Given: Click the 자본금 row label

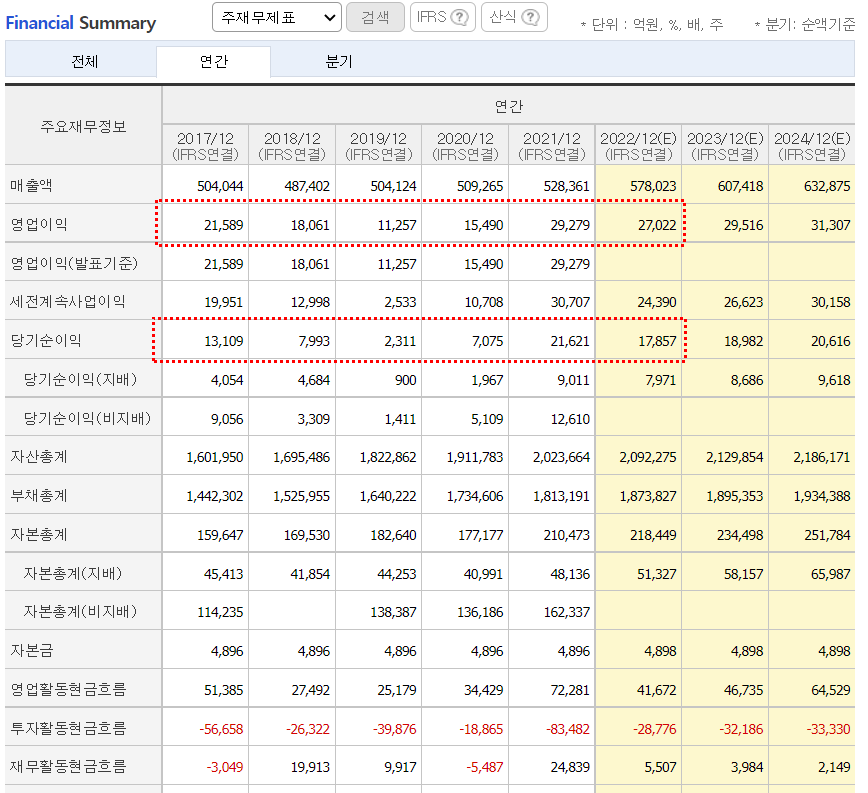Looking at the screenshot, I should pyautogui.click(x=32, y=650).
